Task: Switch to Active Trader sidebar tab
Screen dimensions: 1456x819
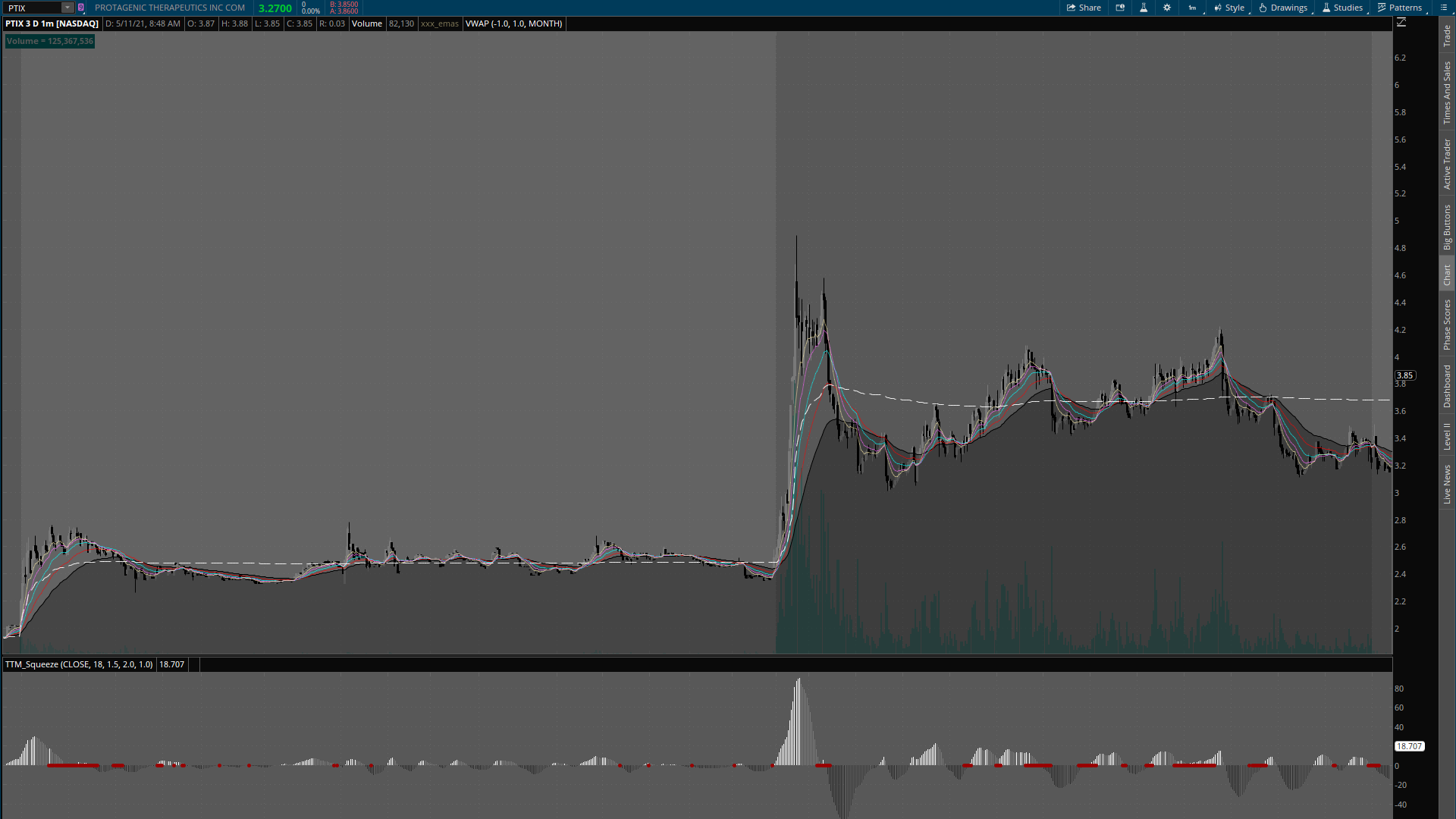Action: click(x=1447, y=164)
